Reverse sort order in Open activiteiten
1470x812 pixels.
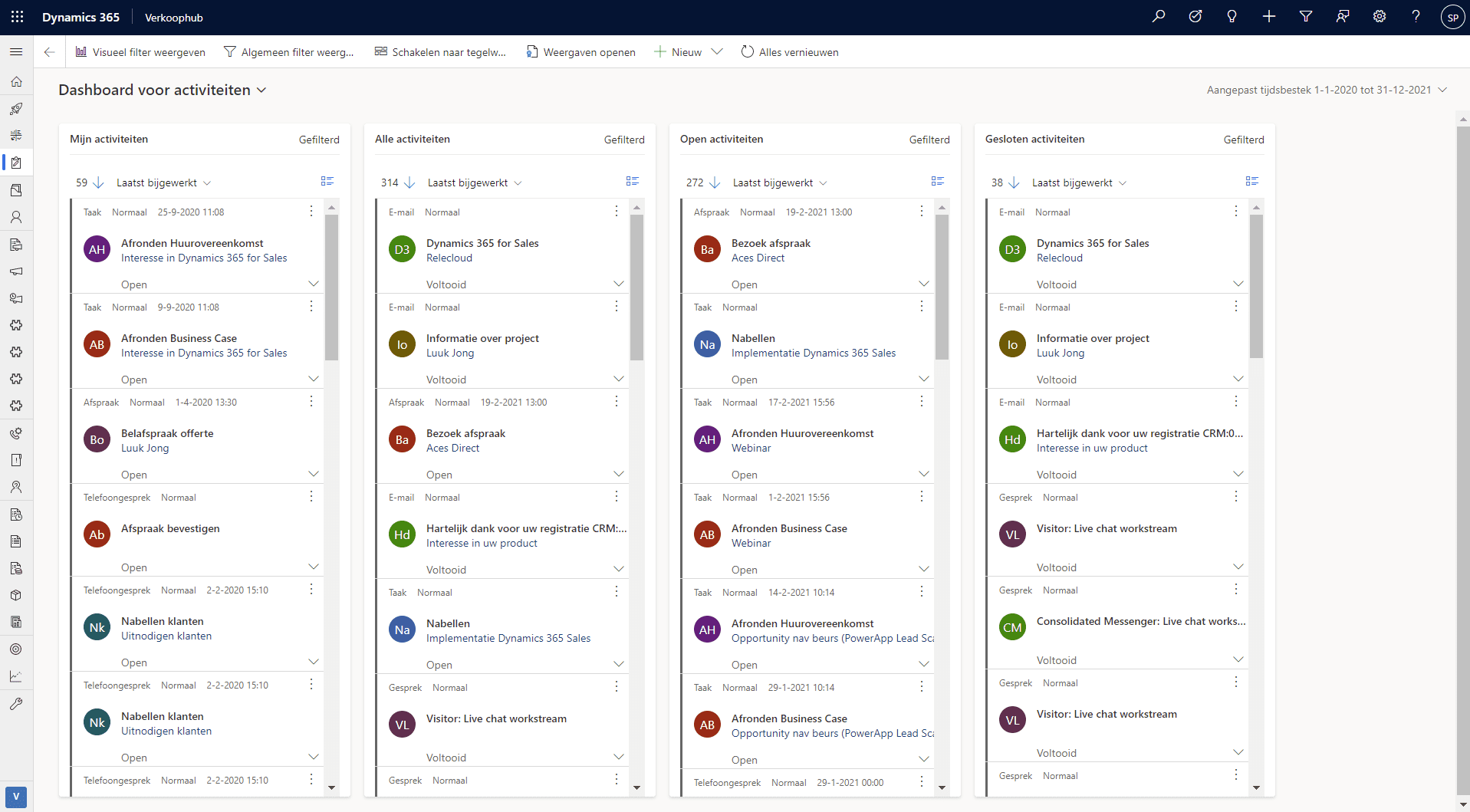pos(715,182)
